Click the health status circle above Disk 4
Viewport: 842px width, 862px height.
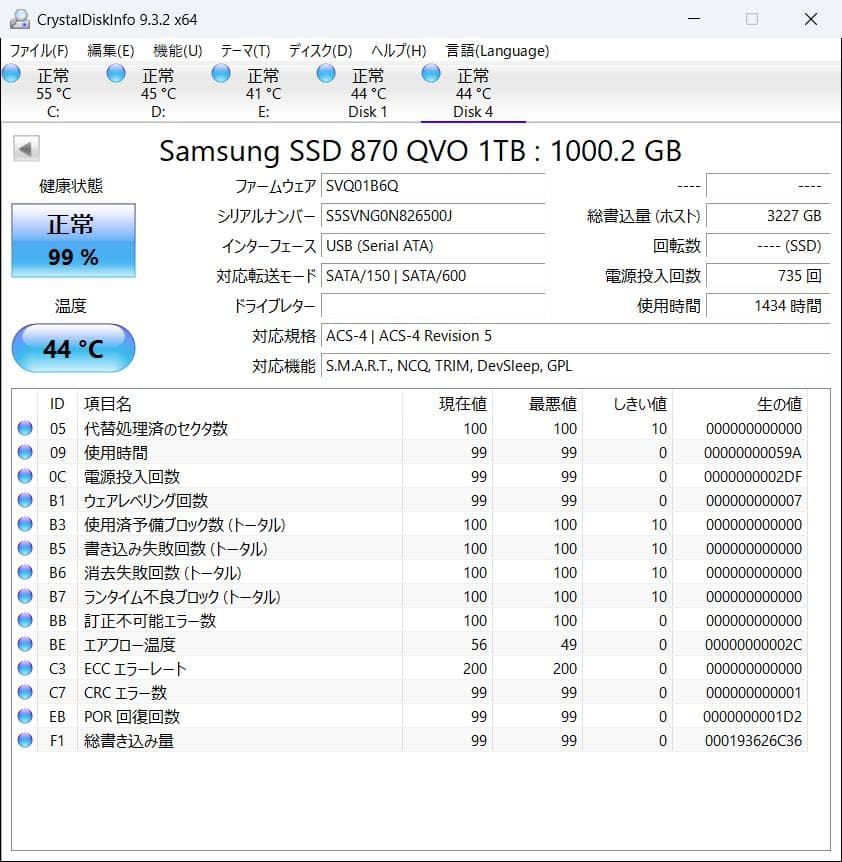click(x=430, y=72)
